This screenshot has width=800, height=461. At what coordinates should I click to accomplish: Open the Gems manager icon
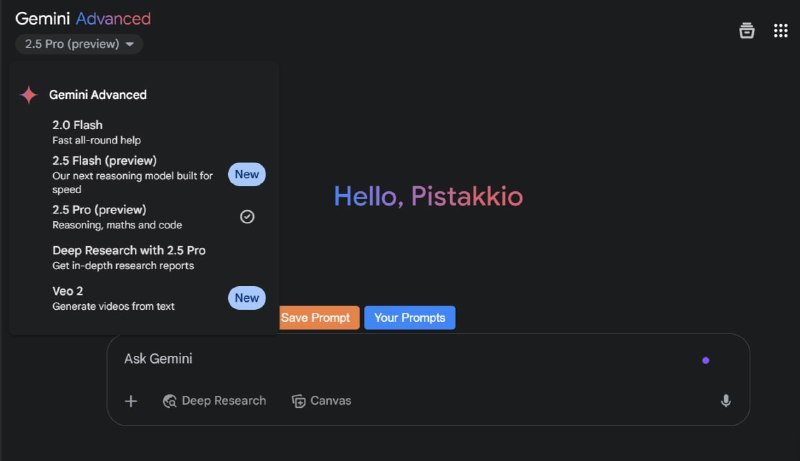[x=746, y=31]
